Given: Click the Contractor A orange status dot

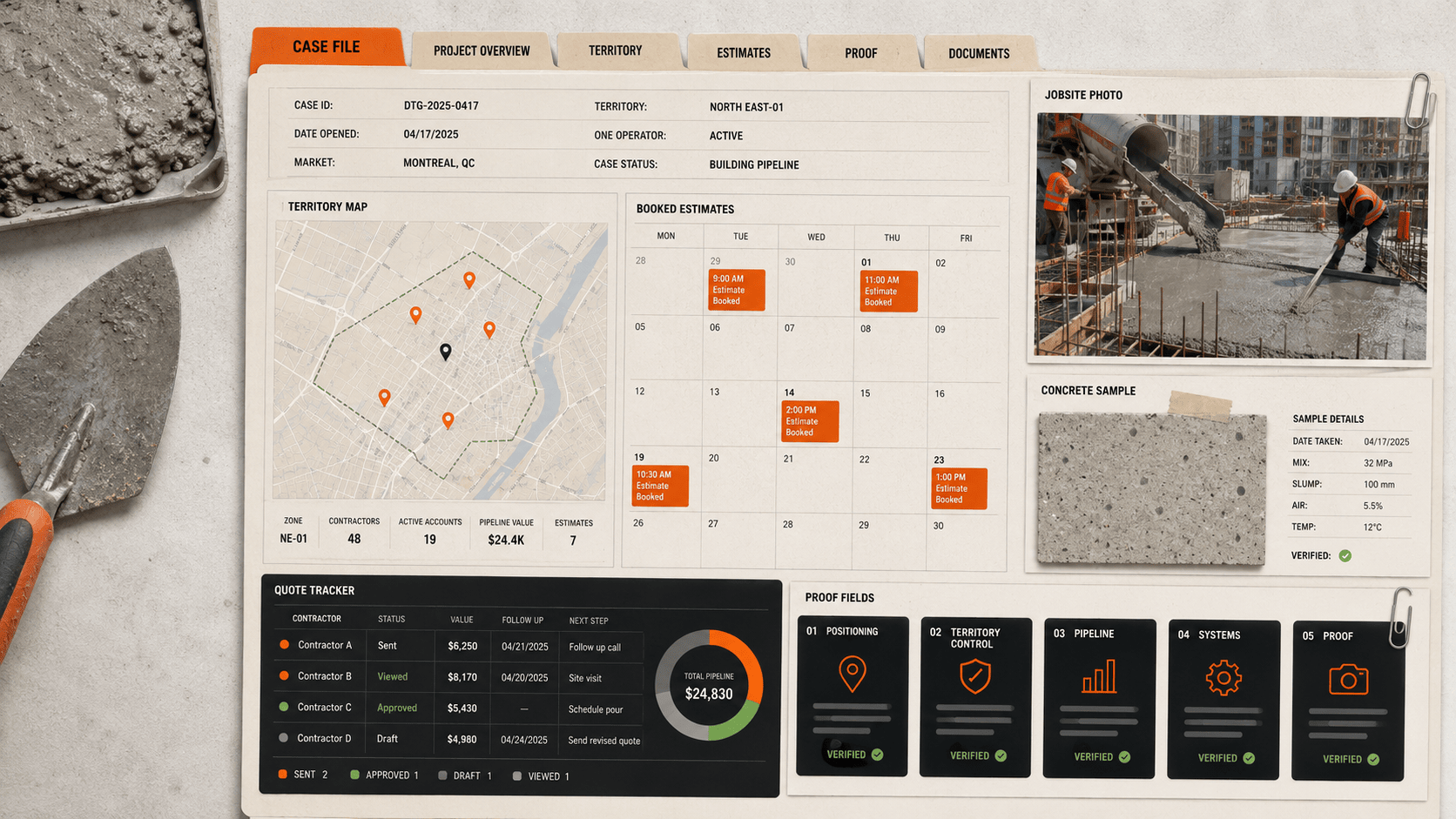Looking at the screenshot, I should click(284, 645).
